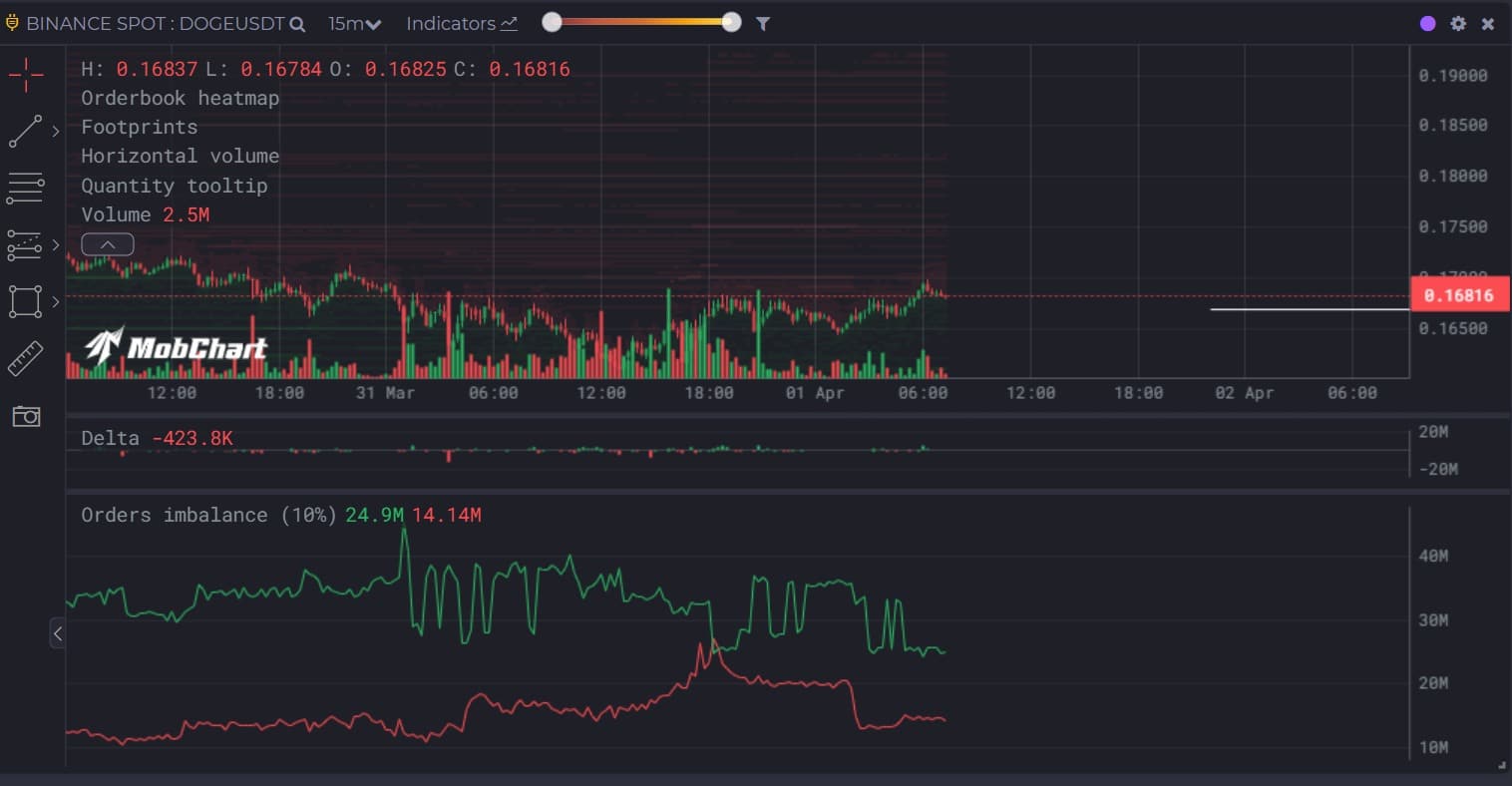The image size is (1512, 786).
Task: Click the heatmap filter funnel icon
Action: [763, 23]
